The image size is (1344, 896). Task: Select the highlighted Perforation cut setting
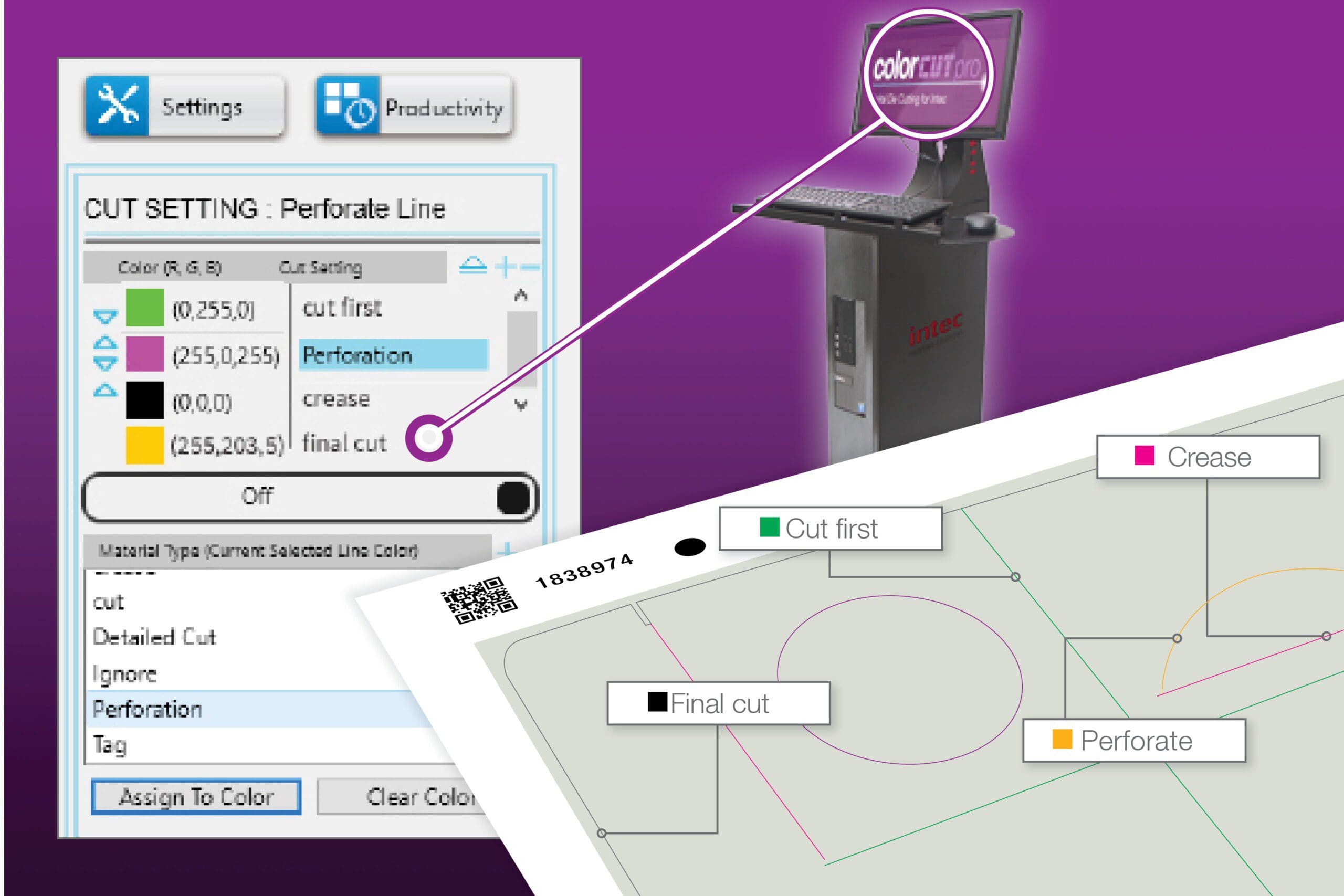393,355
